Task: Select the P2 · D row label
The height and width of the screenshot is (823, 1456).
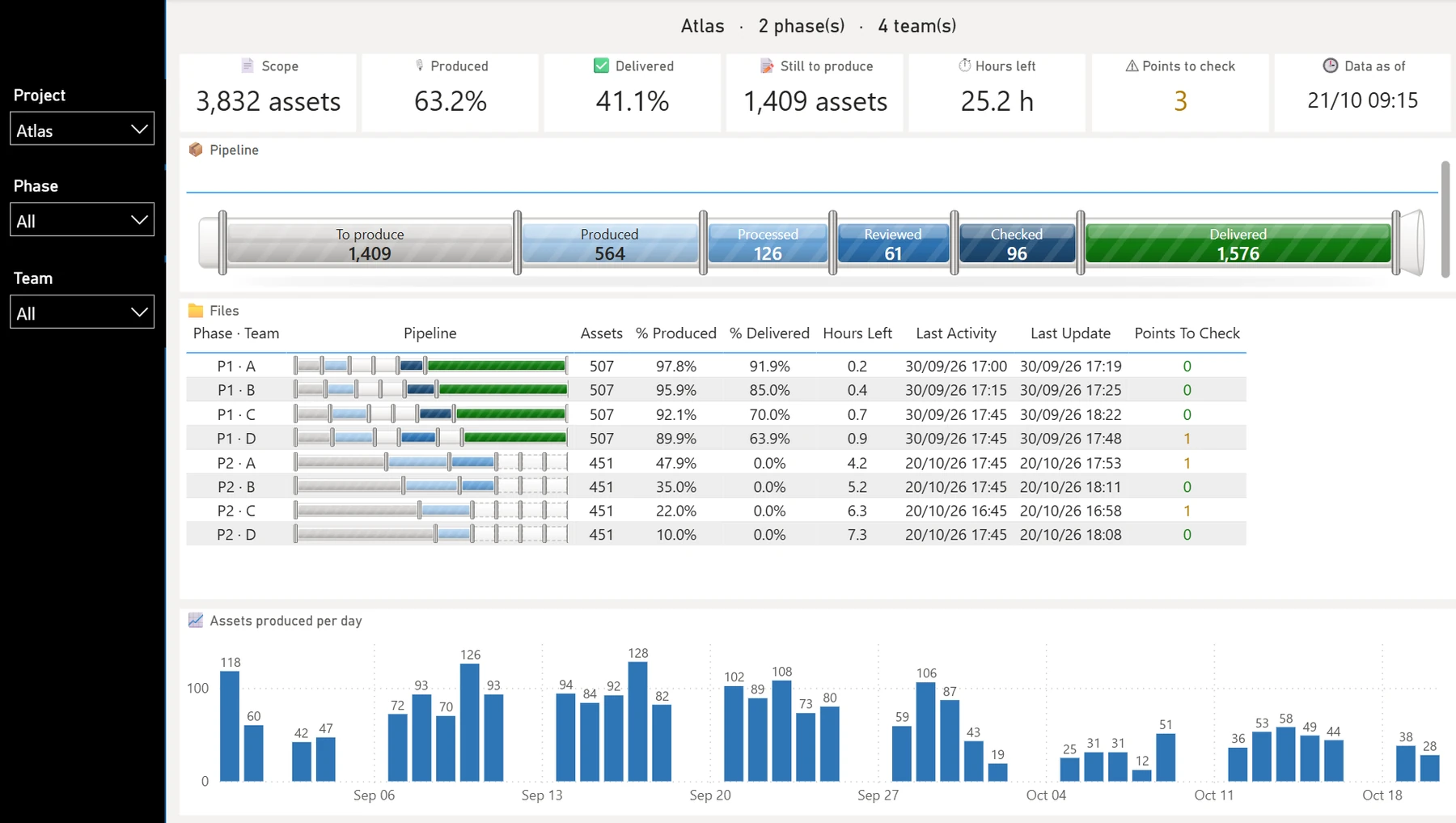Action: [x=236, y=535]
